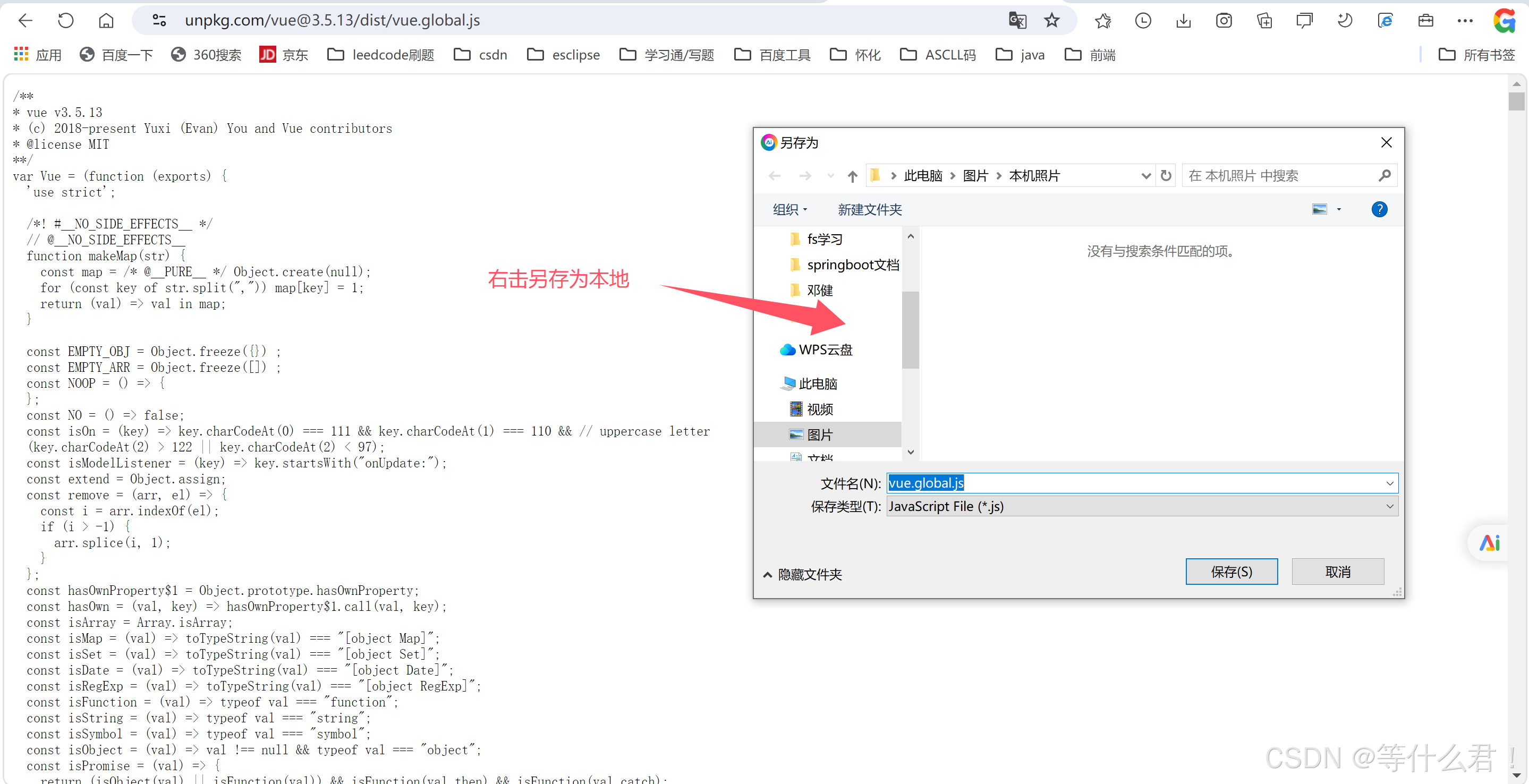
Task: Select 此电脑 in the folder tree
Action: (817, 384)
